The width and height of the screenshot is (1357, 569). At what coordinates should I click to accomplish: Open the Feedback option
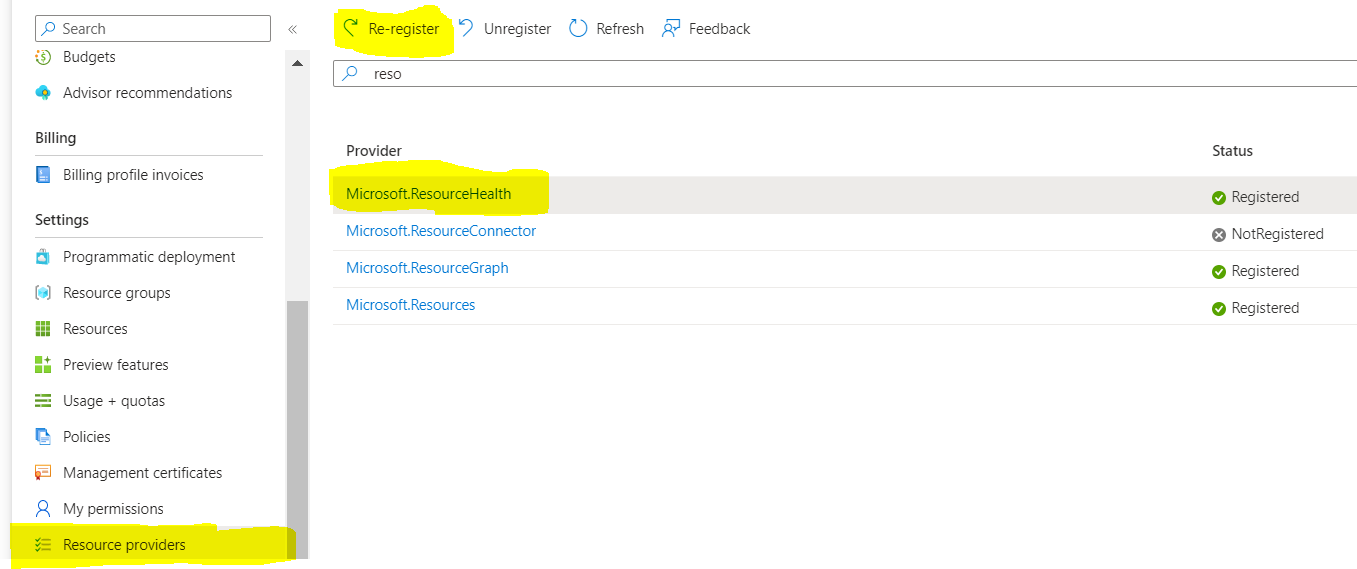706,29
